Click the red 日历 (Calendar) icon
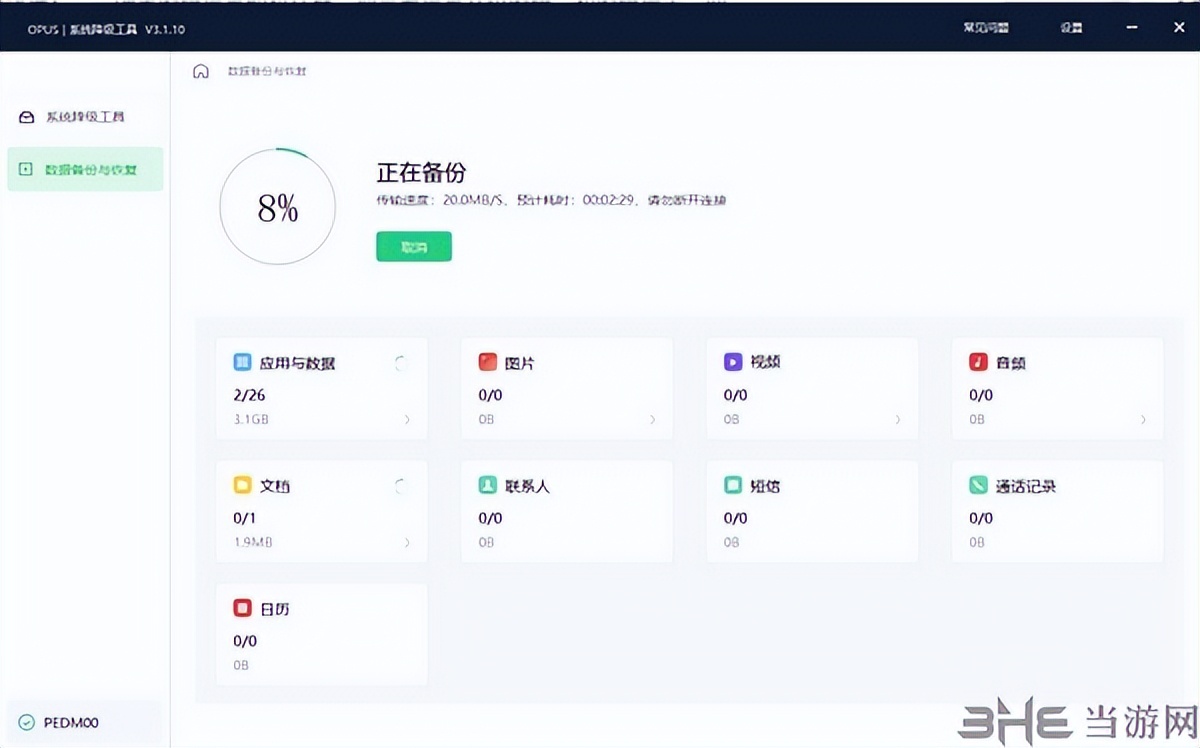 tap(242, 608)
